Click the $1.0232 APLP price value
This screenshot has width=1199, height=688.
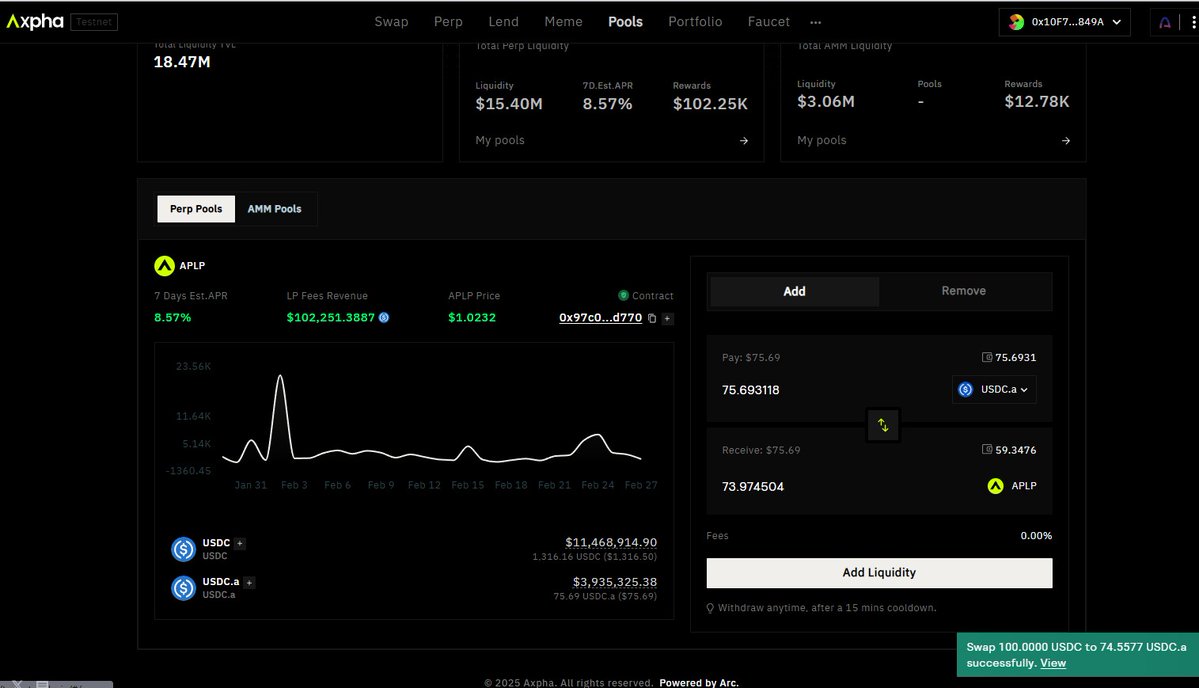(x=472, y=317)
